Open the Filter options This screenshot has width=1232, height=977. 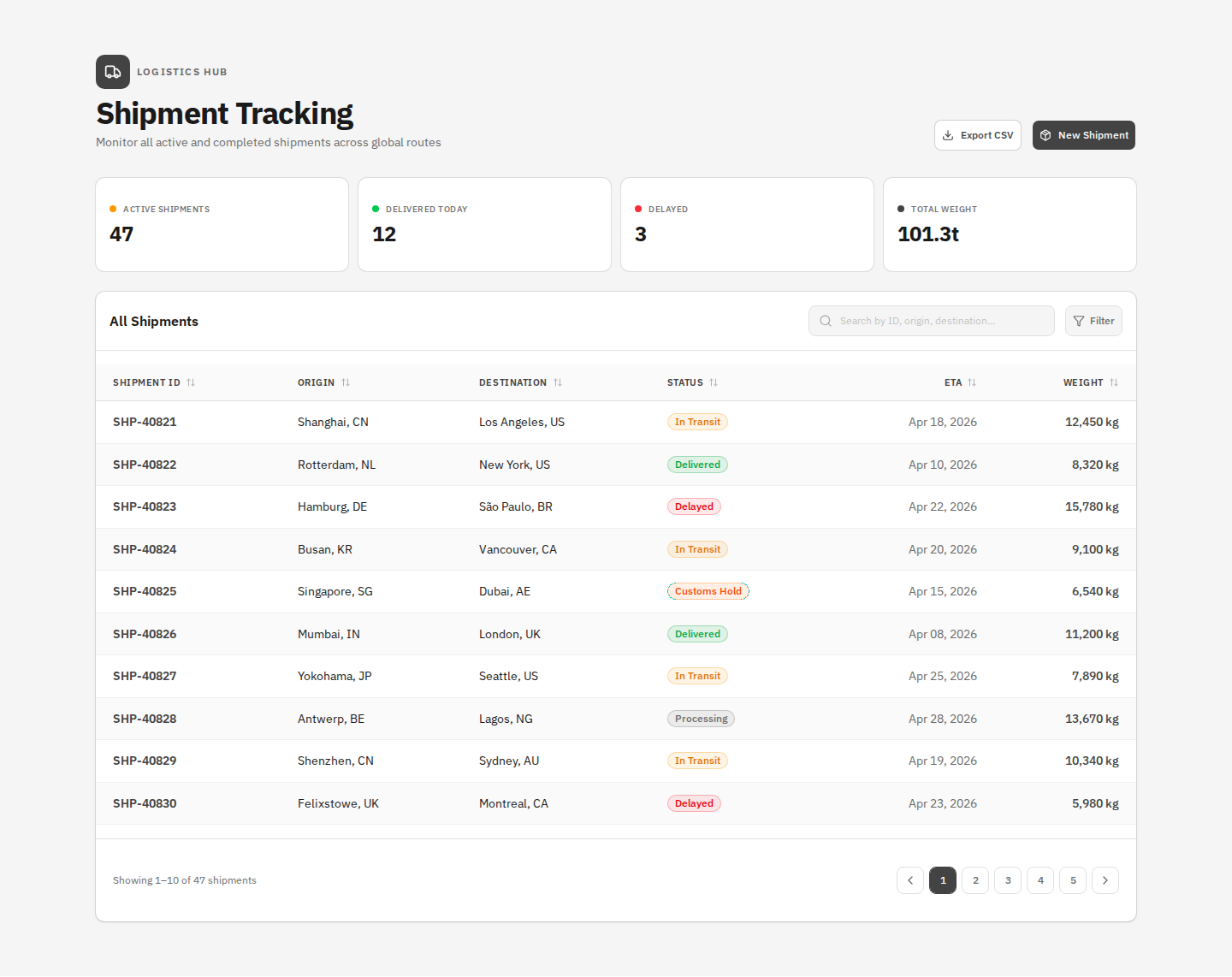point(1093,321)
